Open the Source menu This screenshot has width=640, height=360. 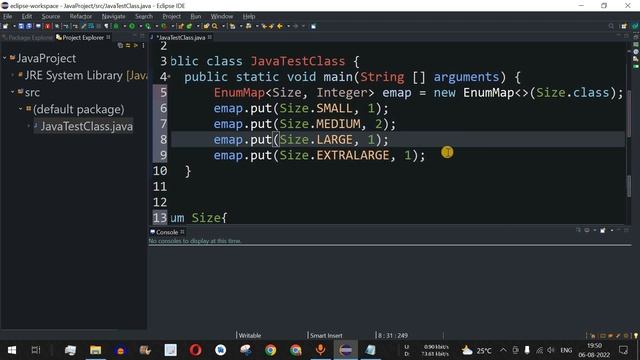point(51,16)
